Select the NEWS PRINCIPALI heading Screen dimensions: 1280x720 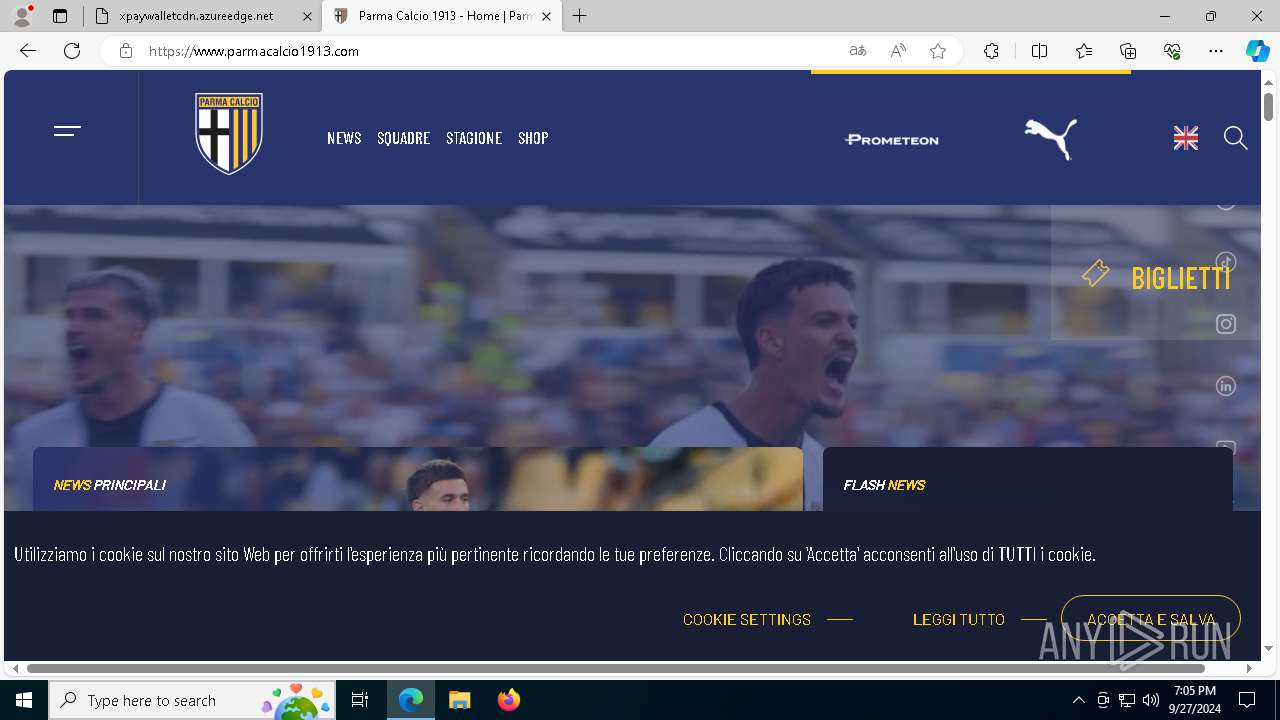(110, 485)
